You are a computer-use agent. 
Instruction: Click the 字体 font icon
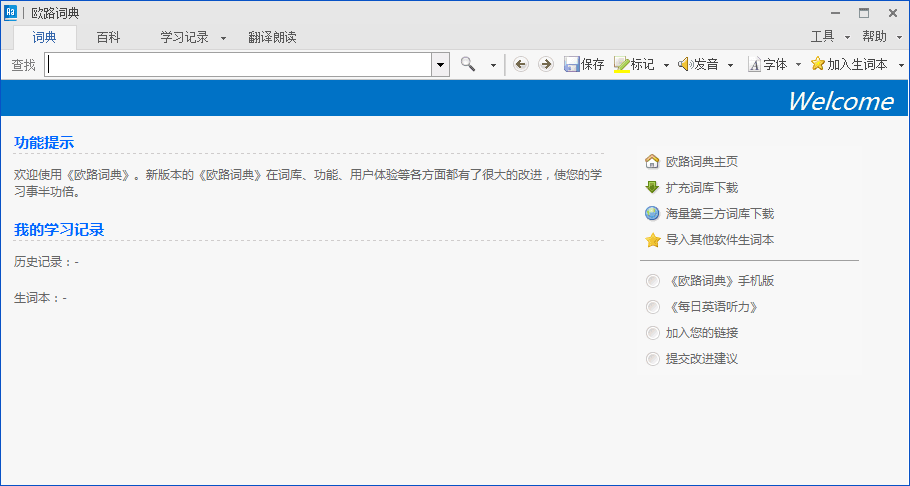753,64
